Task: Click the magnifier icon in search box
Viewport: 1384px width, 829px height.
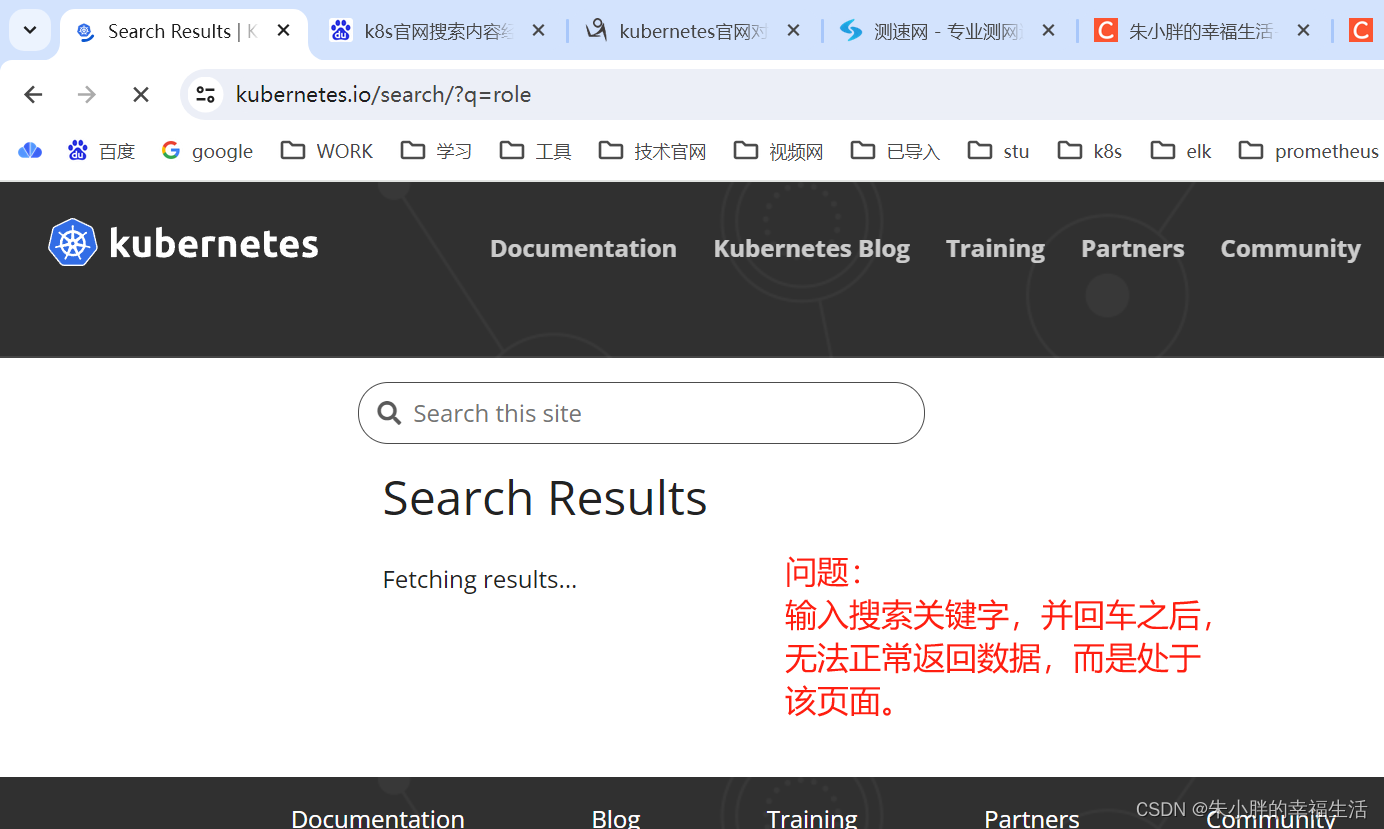Action: click(389, 413)
